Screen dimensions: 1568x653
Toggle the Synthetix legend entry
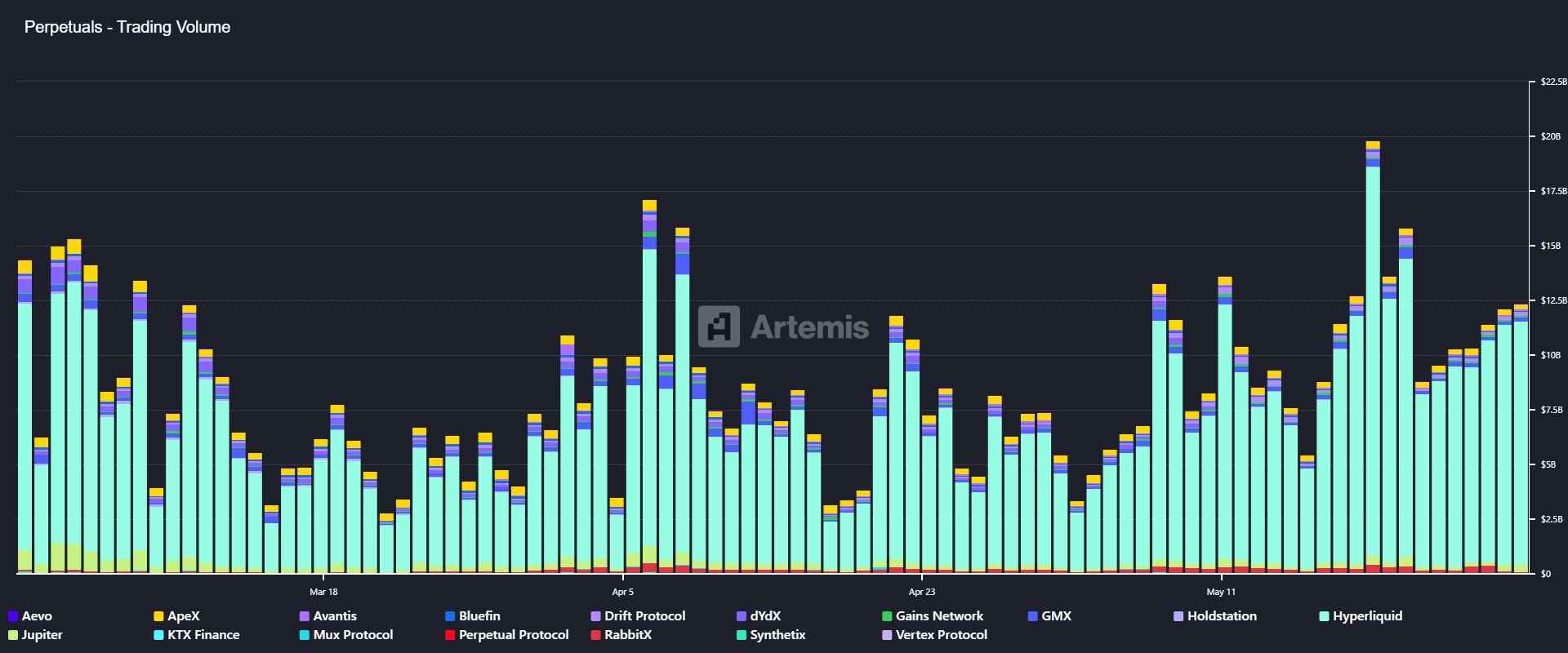click(777, 635)
